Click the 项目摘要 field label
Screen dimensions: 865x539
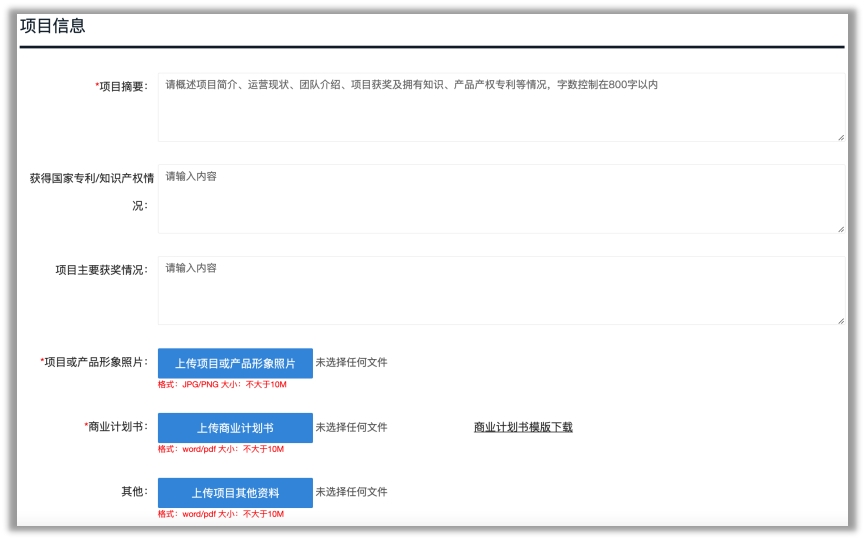click(x=122, y=86)
